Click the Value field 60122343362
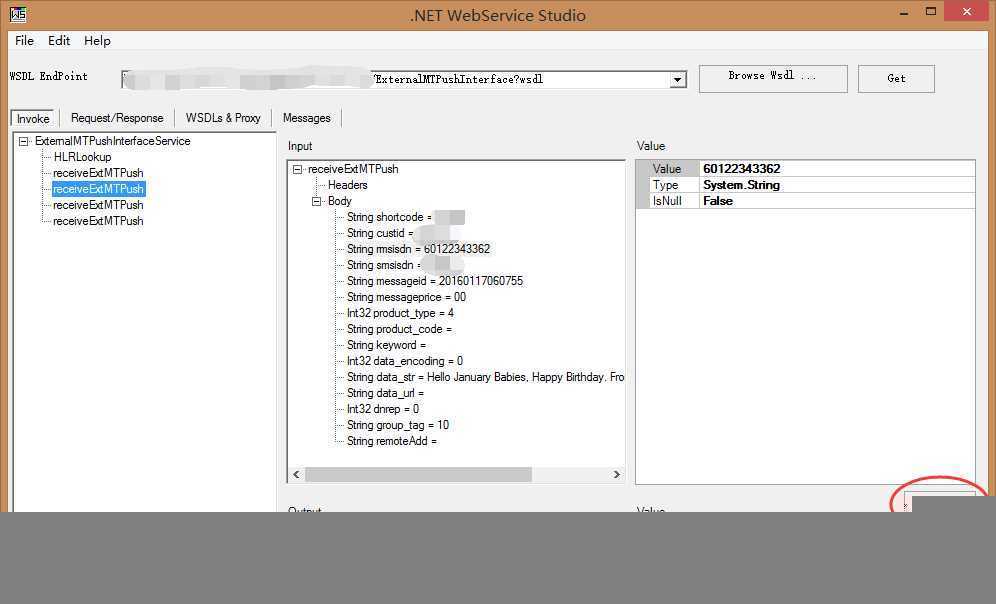This screenshot has width=996, height=604. coord(837,169)
